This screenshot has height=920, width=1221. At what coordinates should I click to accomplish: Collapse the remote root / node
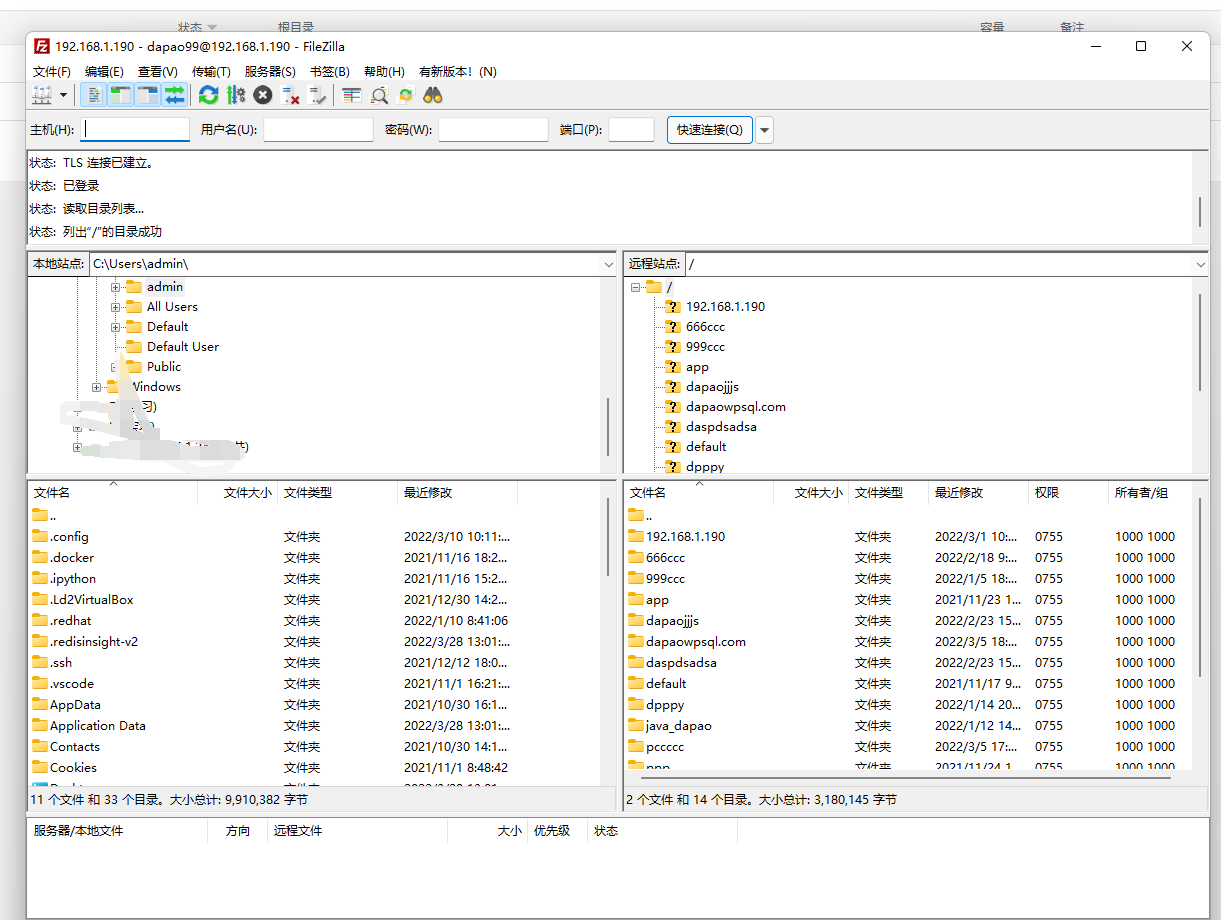pyautogui.click(x=635, y=287)
